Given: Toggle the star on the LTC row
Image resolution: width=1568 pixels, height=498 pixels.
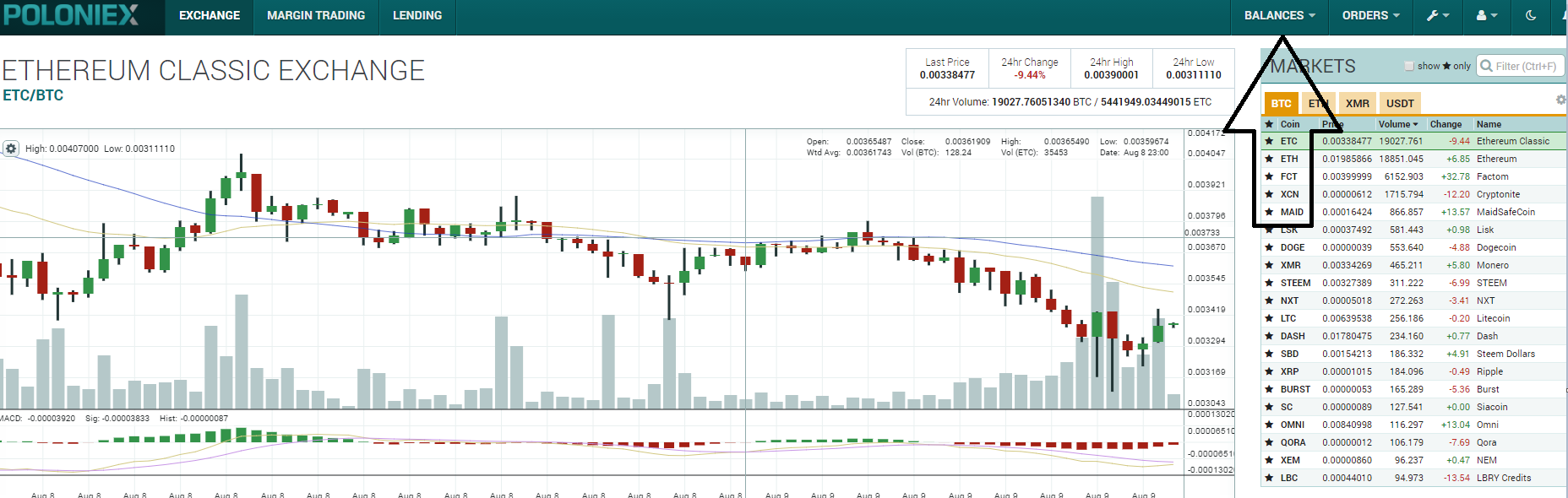Looking at the screenshot, I should click(1269, 318).
